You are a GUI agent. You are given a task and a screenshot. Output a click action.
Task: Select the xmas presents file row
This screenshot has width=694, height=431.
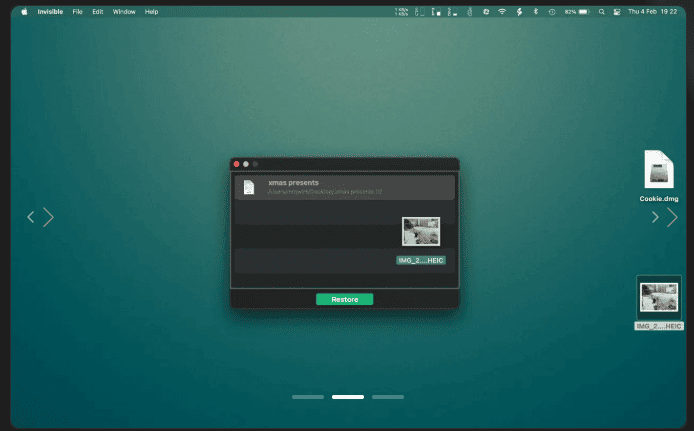click(344, 187)
